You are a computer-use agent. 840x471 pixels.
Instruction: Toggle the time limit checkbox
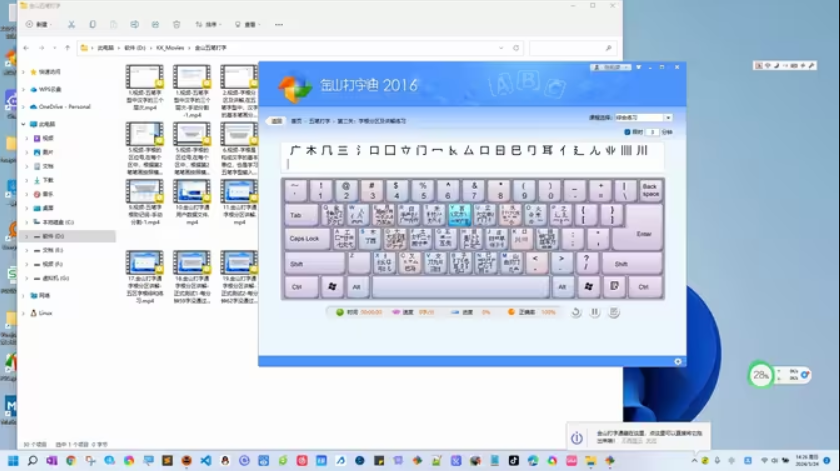[627, 132]
